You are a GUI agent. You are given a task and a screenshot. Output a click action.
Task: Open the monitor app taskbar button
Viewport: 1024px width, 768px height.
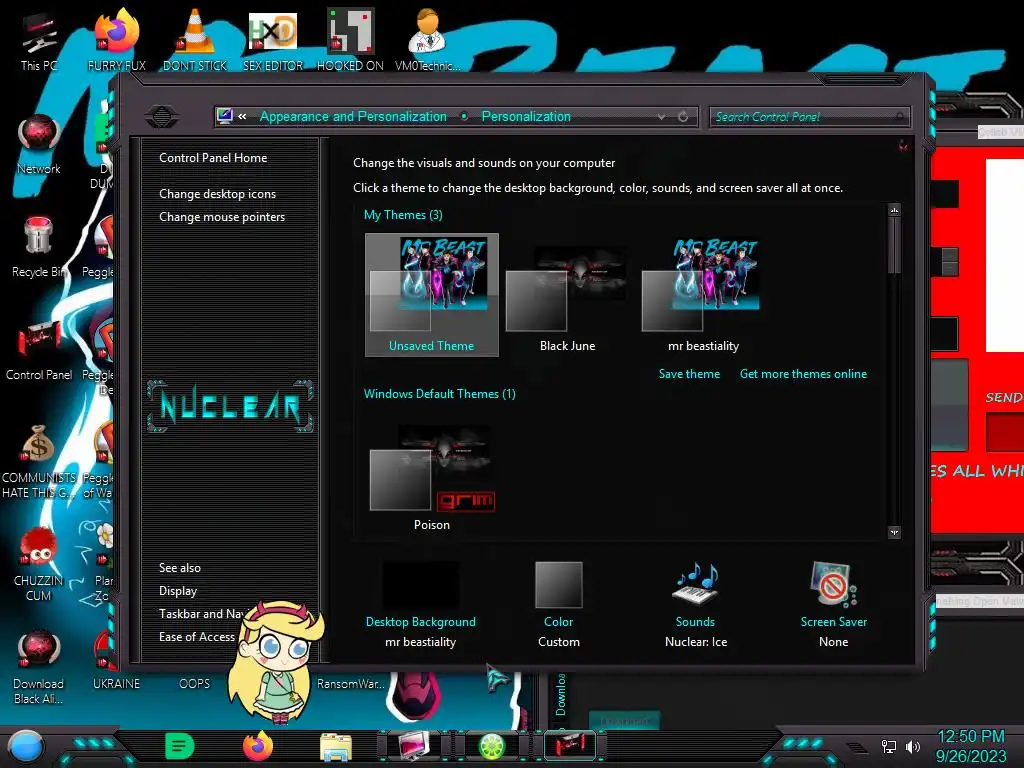click(x=413, y=746)
